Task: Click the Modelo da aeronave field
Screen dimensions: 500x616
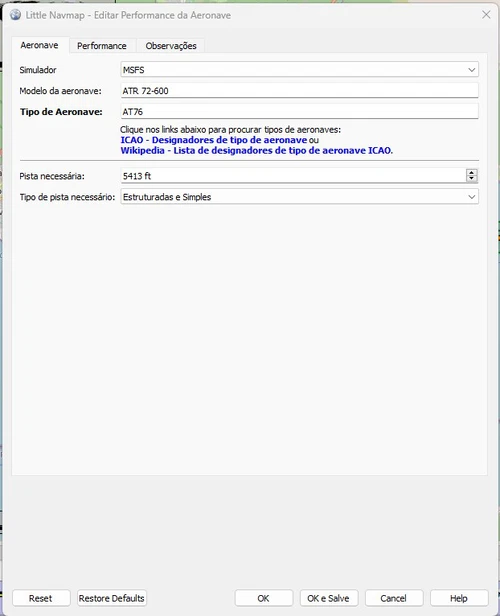Action: 299,91
